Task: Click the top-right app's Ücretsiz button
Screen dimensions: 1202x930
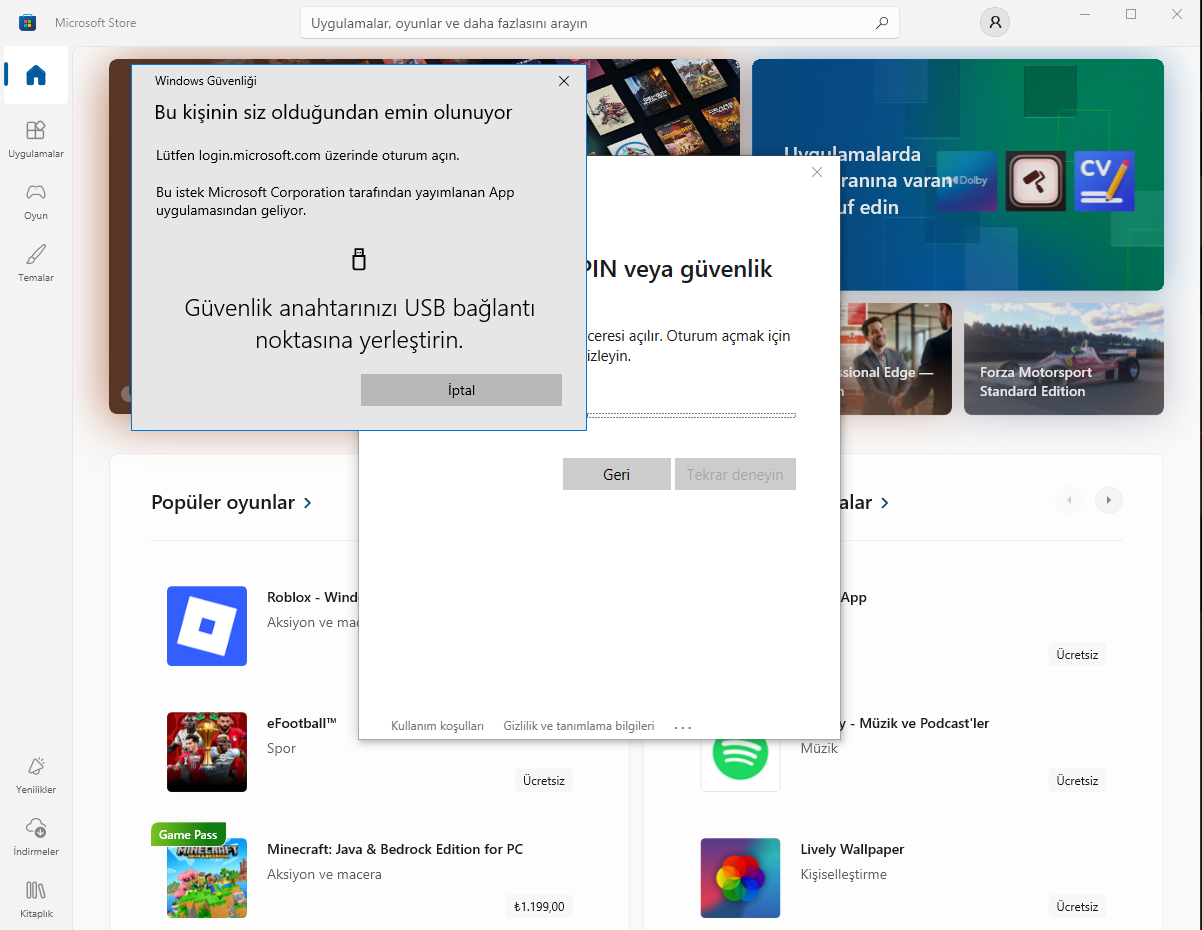Action: coord(1077,654)
